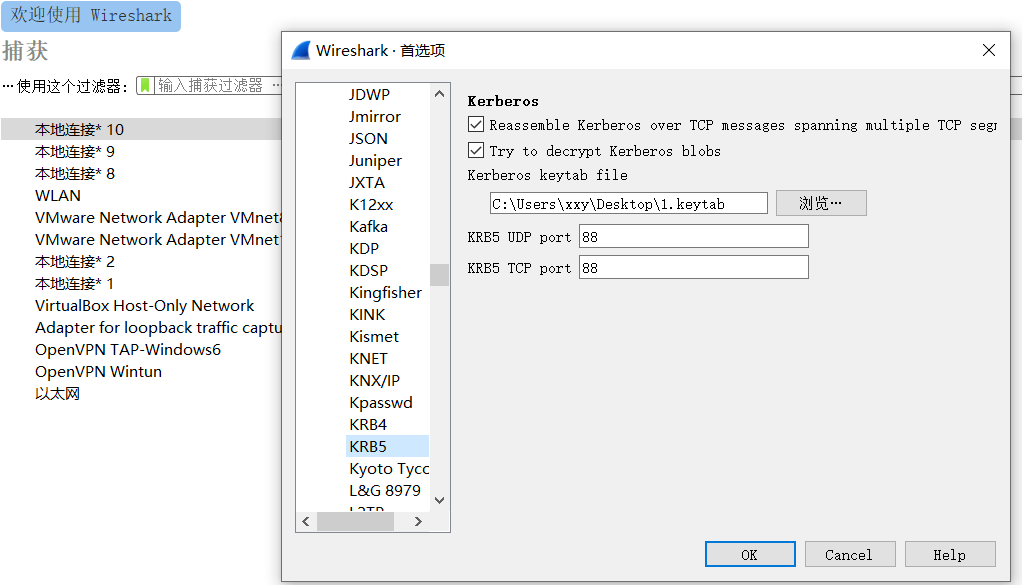
Task: Close the Wireshark preferences dialog
Action: click(988, 50)
